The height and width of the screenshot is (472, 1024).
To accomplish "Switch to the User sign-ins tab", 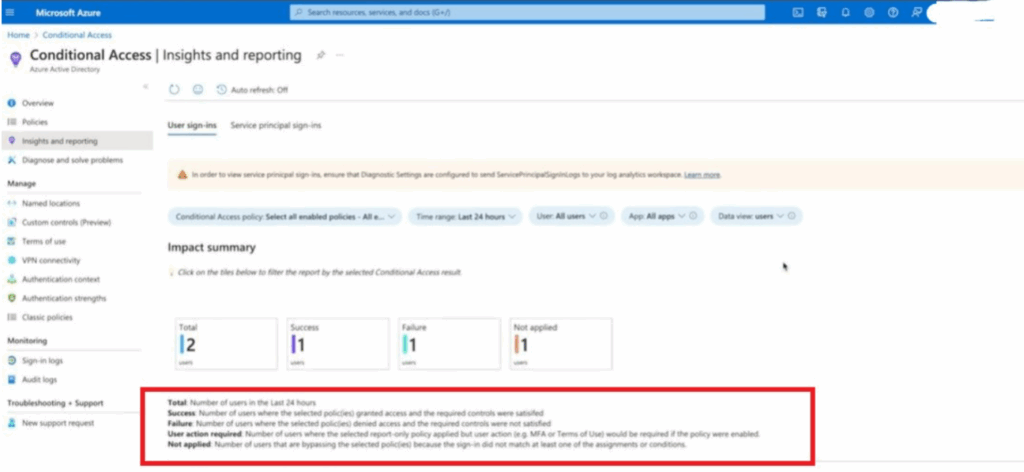I will (x=192, y=125).
